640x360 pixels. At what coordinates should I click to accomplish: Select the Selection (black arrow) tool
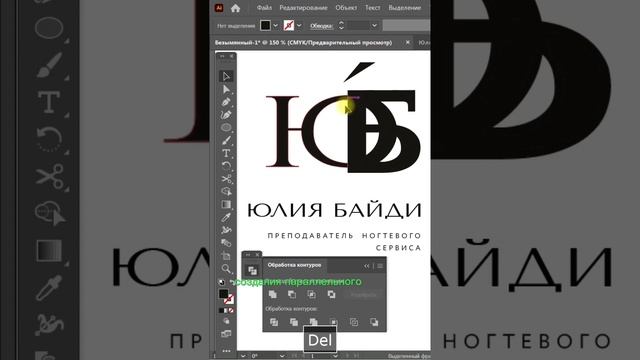[226, 76]
